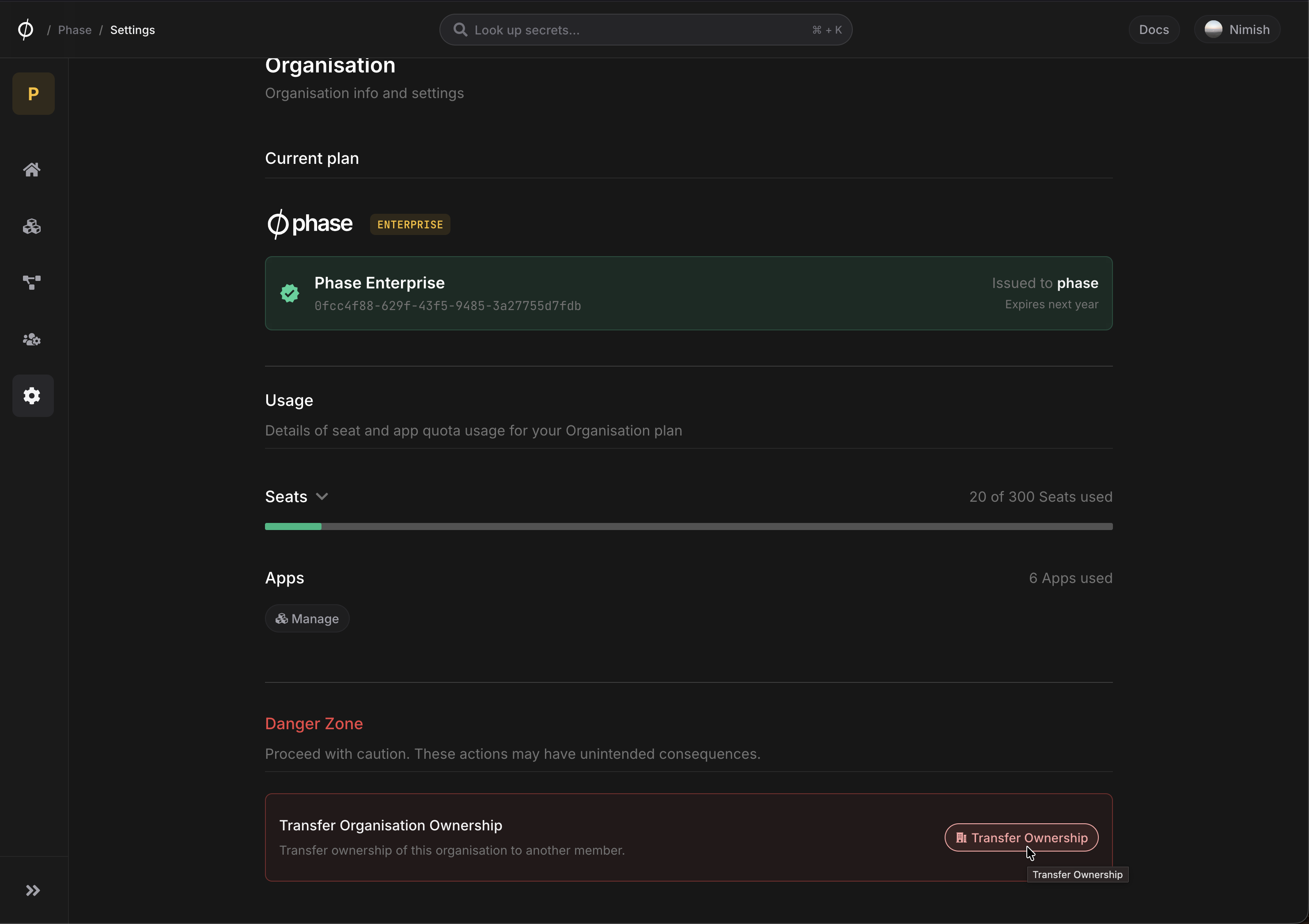Screen dimensions: 1309x924
Task: Click the Phase logo in top bar
Action: pyautogui.click(x=26, y=29)
